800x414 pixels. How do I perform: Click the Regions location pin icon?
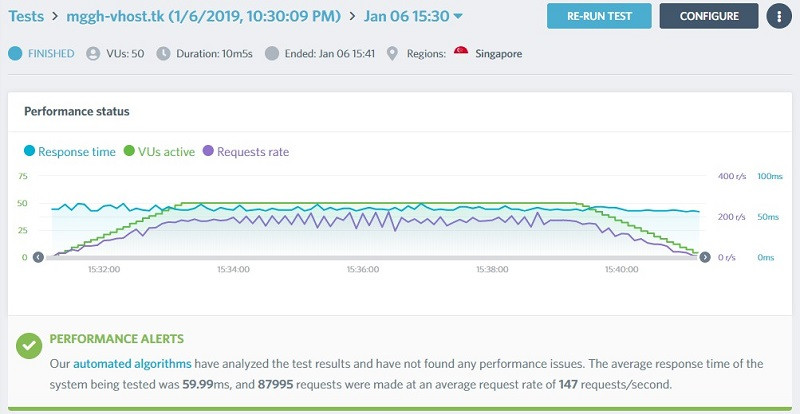pyautogui.click(x=392, y=54)
